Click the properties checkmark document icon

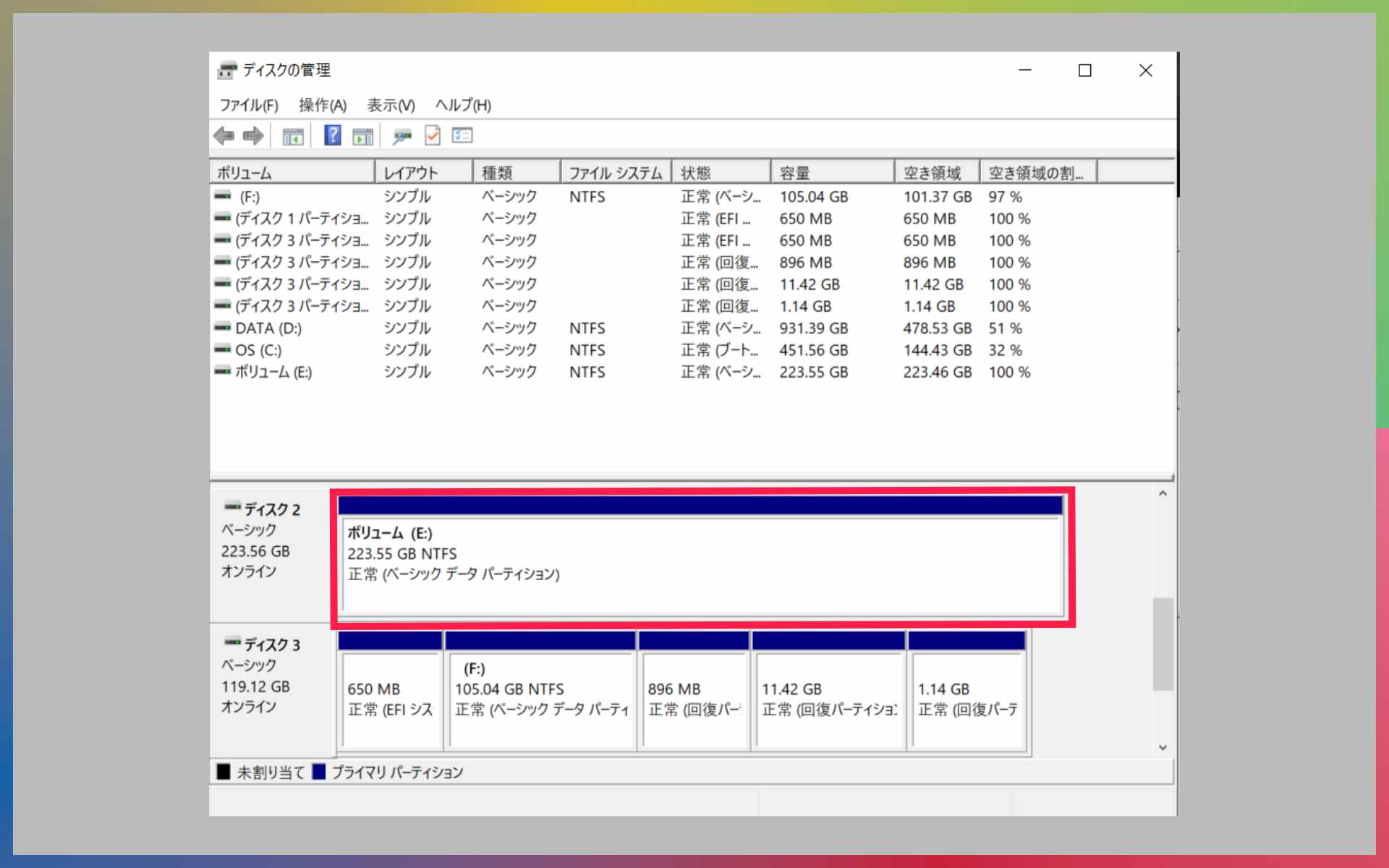[433, 135]
